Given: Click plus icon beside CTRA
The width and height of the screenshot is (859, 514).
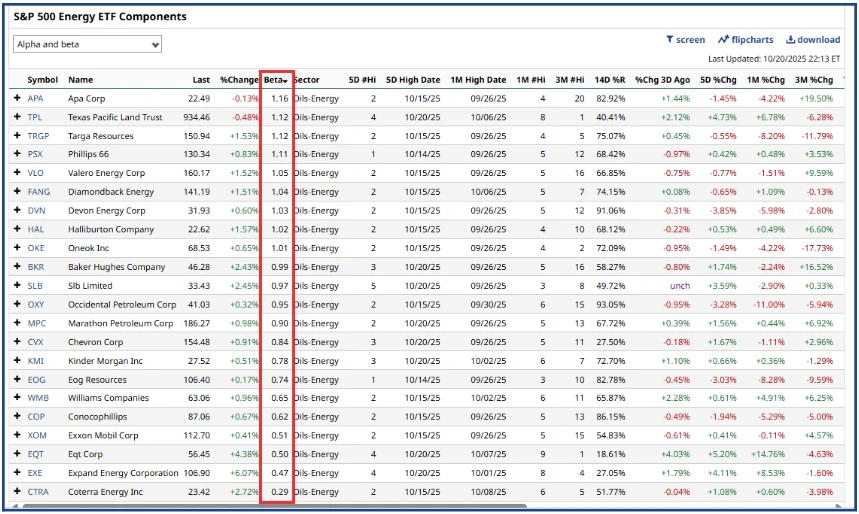Looking at the screenshot, I should (x=16, y=492).
